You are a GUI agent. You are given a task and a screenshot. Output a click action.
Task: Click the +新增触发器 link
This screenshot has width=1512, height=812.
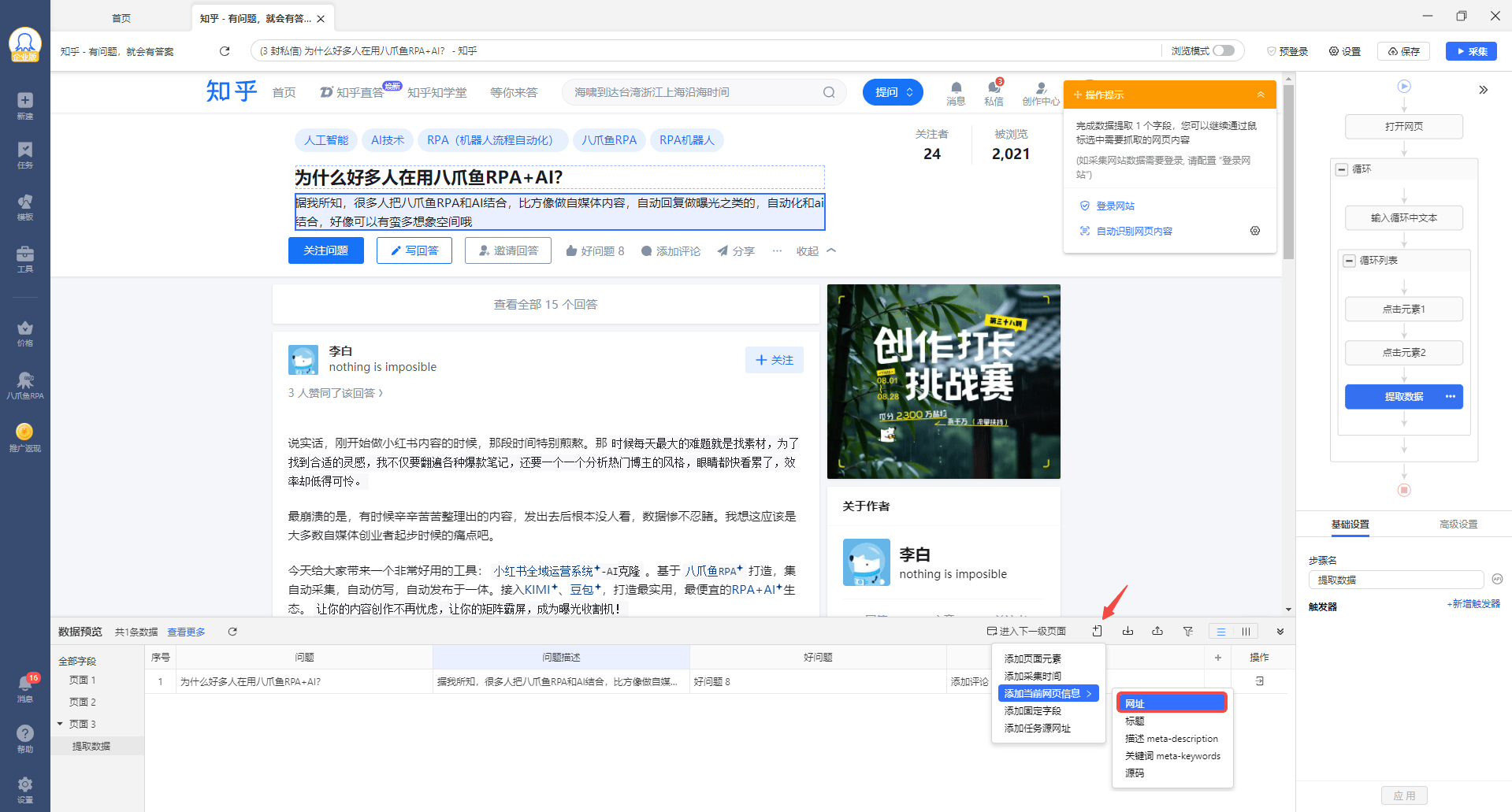[1473, 604]
